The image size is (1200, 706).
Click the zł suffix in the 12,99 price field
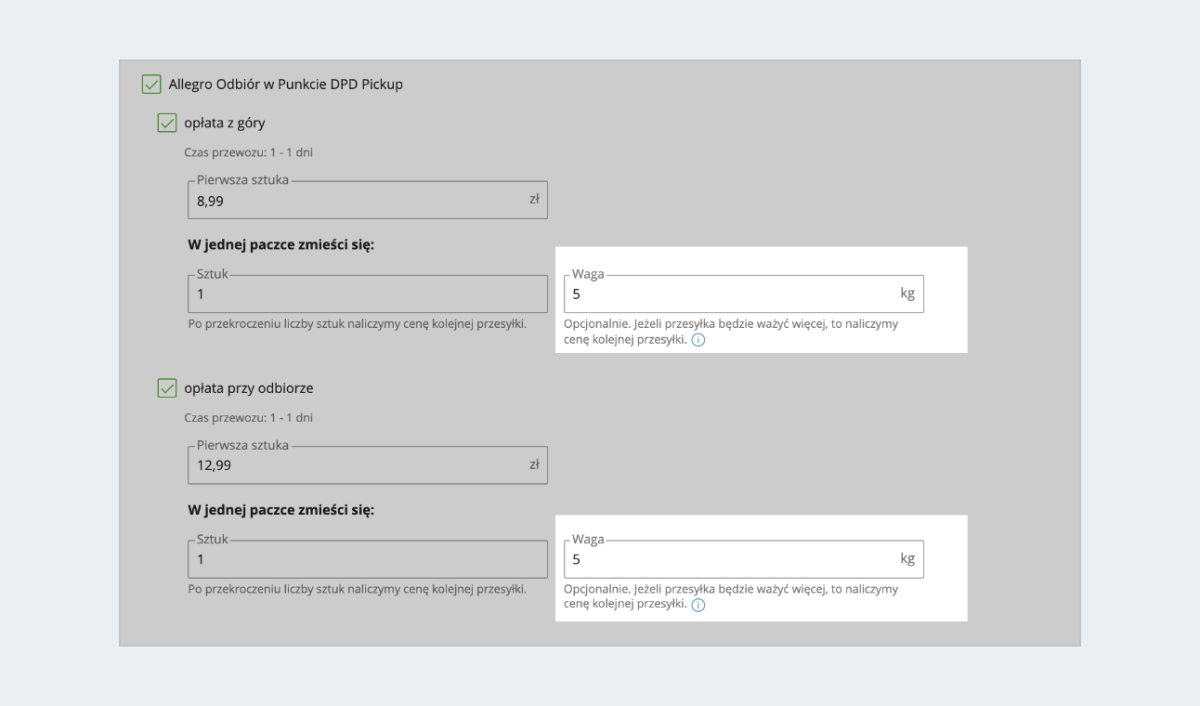pyautogui.click(x=534, y=464)
